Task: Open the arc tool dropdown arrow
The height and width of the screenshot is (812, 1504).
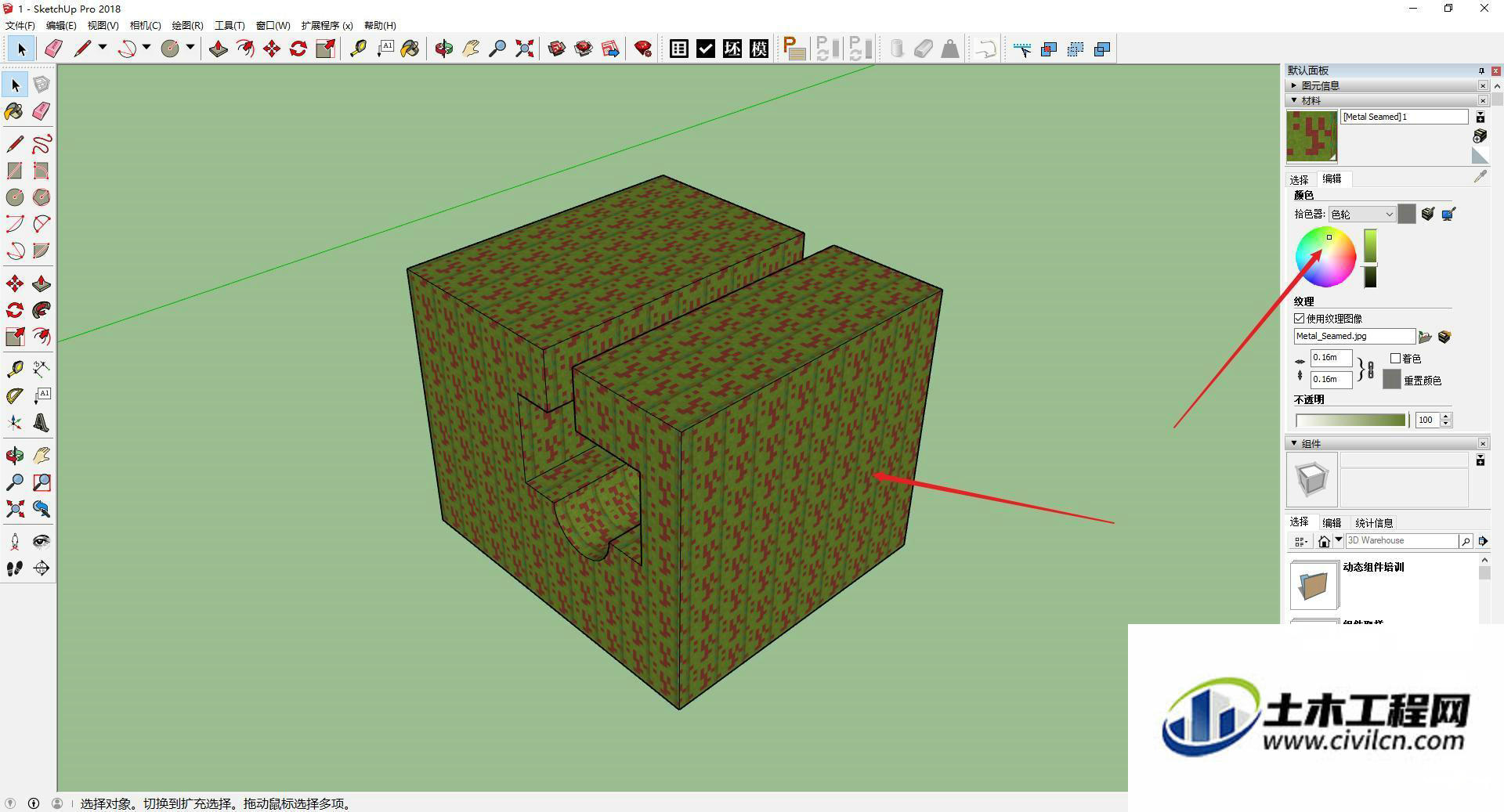Action: coord(146,48)
